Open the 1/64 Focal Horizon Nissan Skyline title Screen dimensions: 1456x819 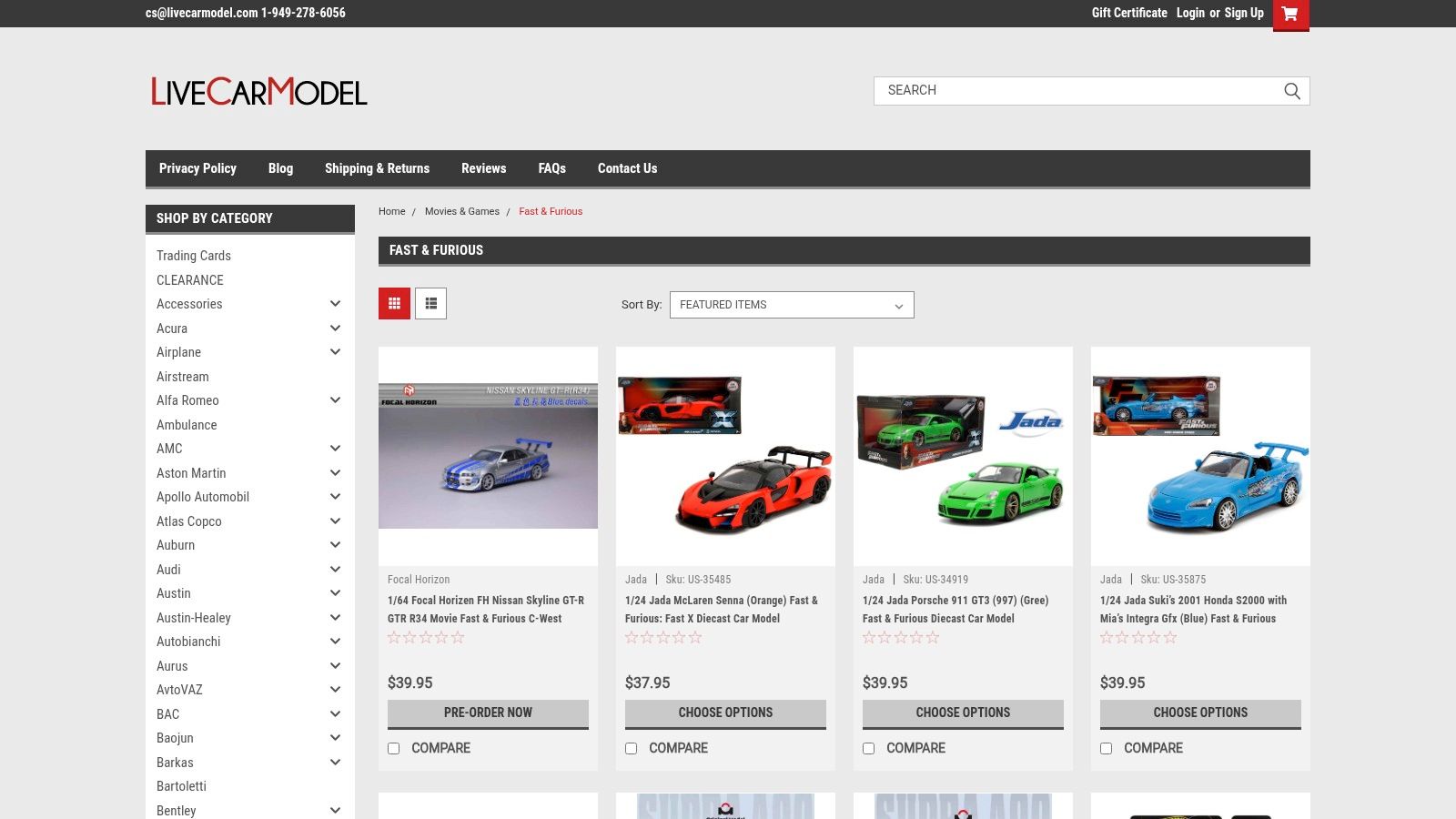(x=486, y=610)
